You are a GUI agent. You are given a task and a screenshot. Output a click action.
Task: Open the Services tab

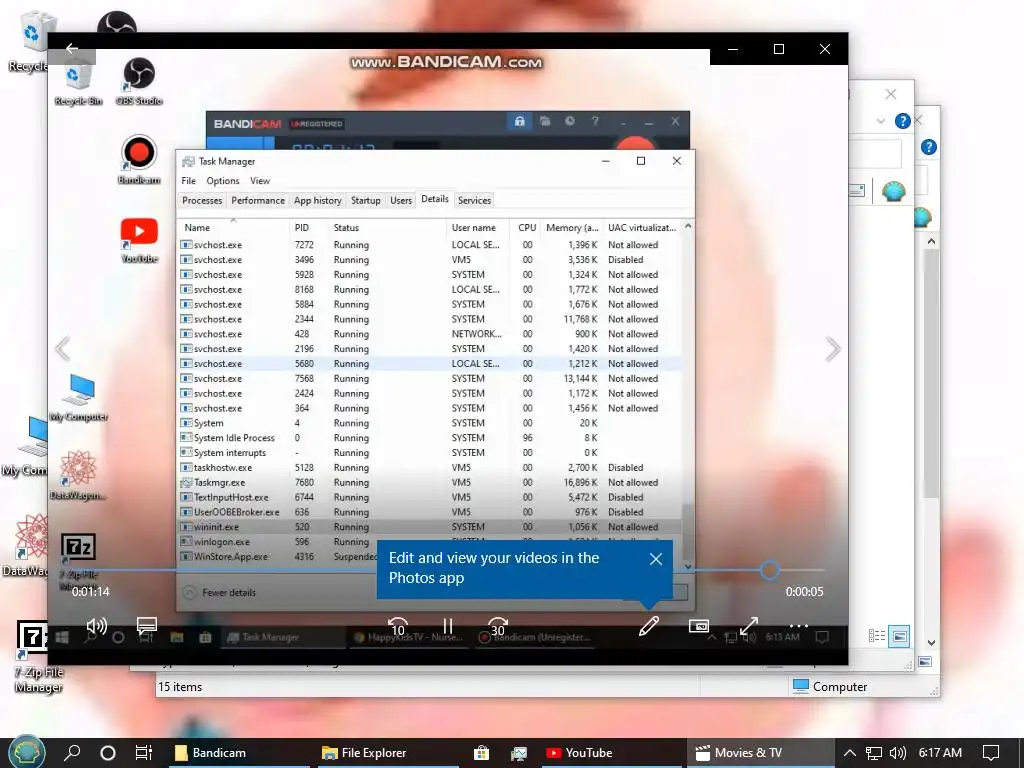(474, 200)
